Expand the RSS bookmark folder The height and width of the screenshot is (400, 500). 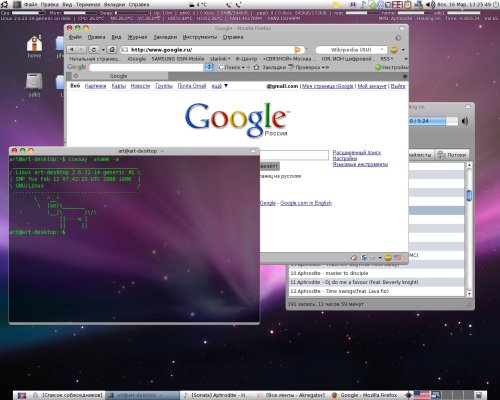point(387,59)
